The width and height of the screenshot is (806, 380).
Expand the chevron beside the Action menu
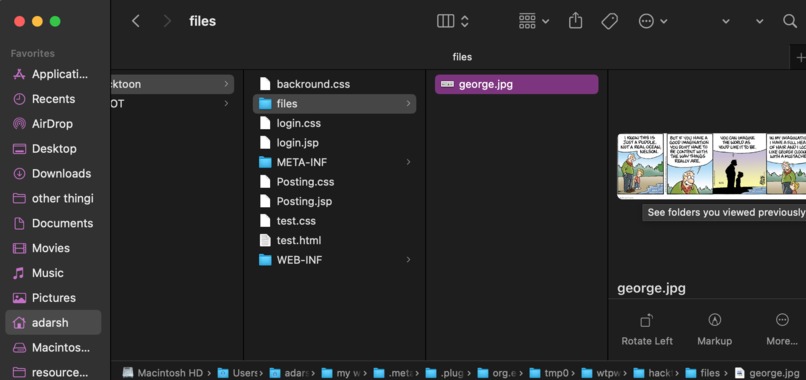point(664,22)
